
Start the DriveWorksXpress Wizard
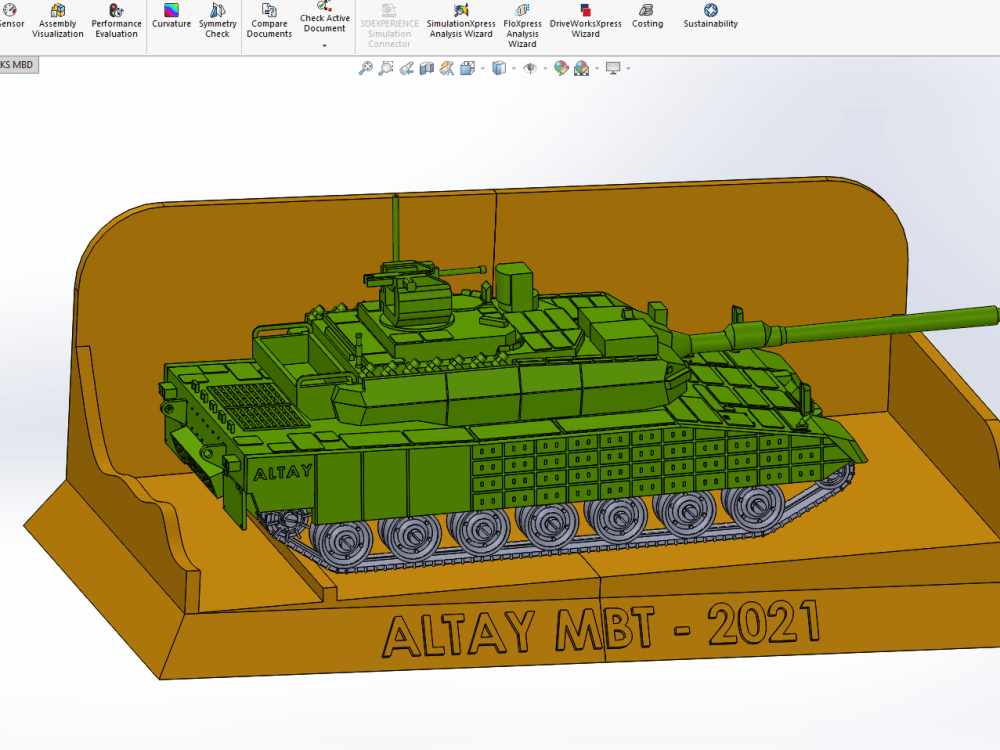[x=585, y=21]
